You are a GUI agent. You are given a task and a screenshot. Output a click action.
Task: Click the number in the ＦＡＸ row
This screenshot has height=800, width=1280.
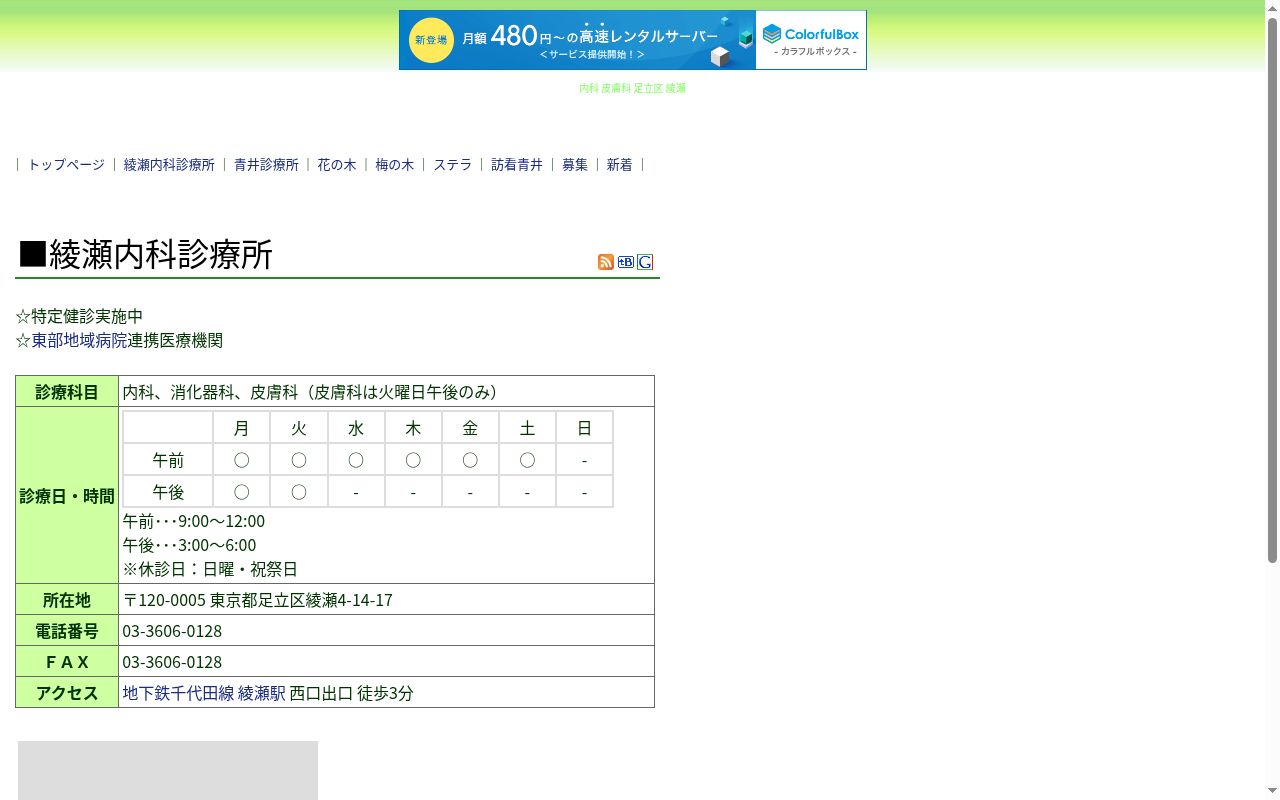pos(172,662)
